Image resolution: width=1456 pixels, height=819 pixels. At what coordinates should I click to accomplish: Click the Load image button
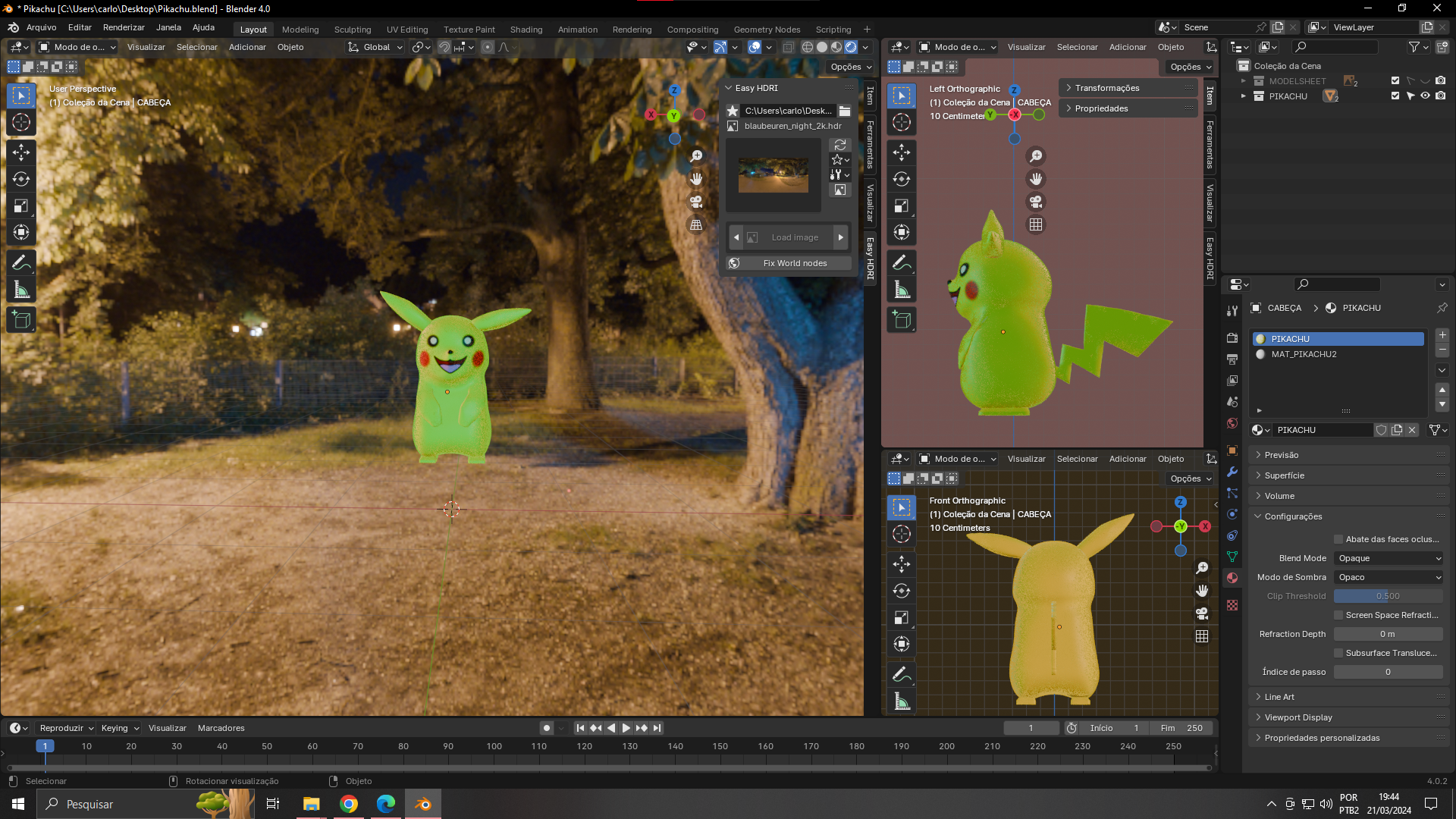click(x=795, y=237)
